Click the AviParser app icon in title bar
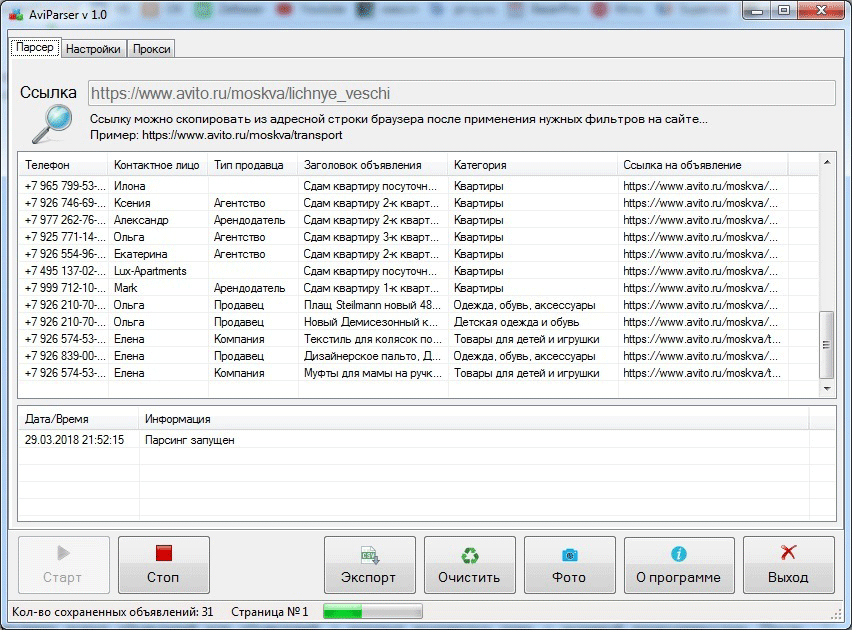 (16, 15)
